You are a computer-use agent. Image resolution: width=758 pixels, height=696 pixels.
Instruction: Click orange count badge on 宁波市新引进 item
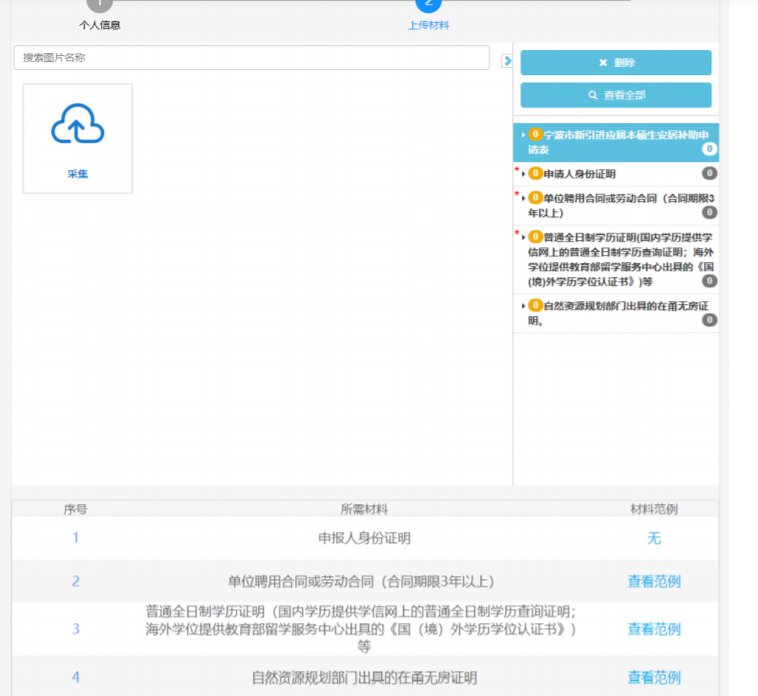[535, 134]
